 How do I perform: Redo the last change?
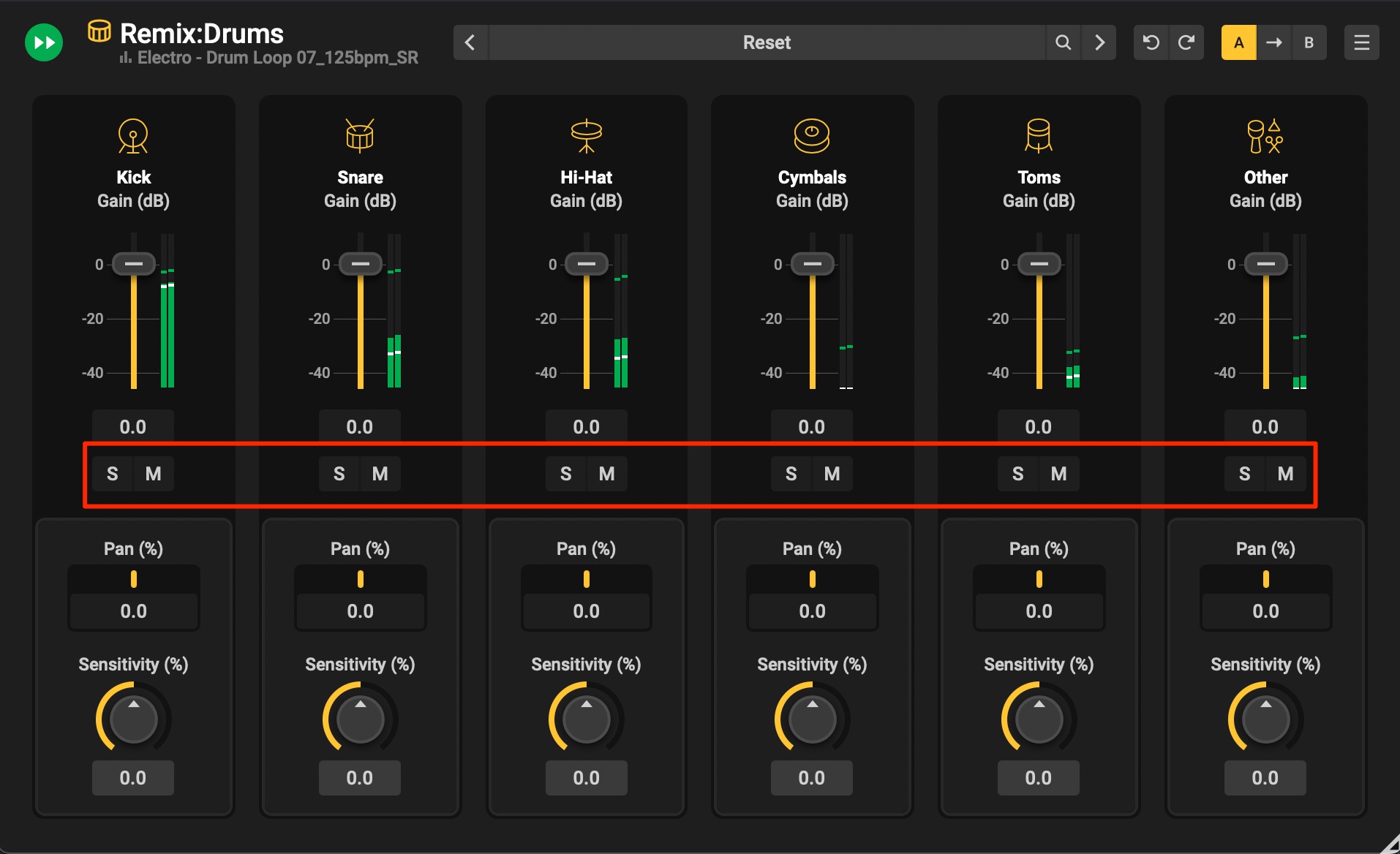click(1186, 42)
